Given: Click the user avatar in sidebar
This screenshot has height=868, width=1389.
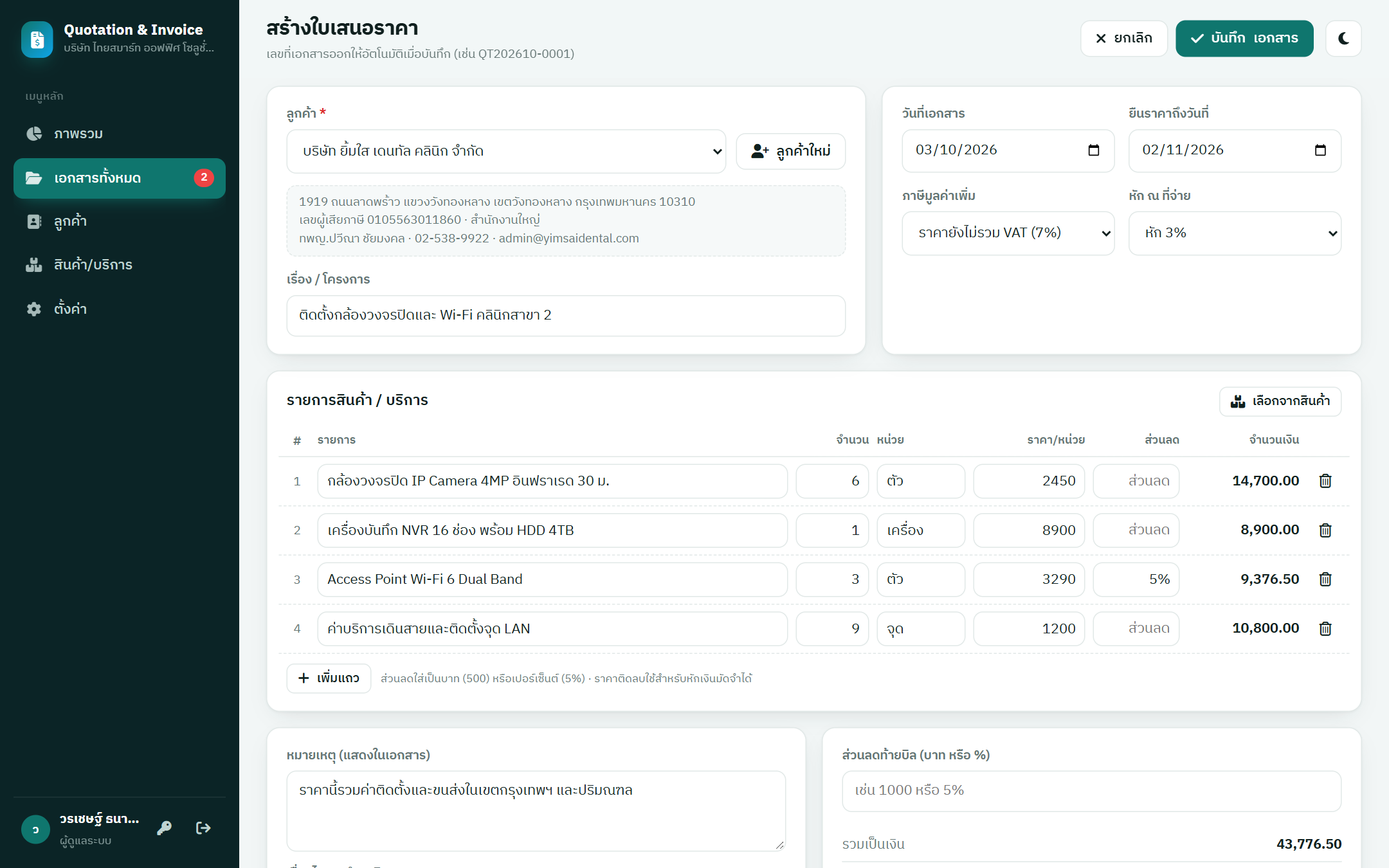Looking at the screenshot, I should [35, 829].
